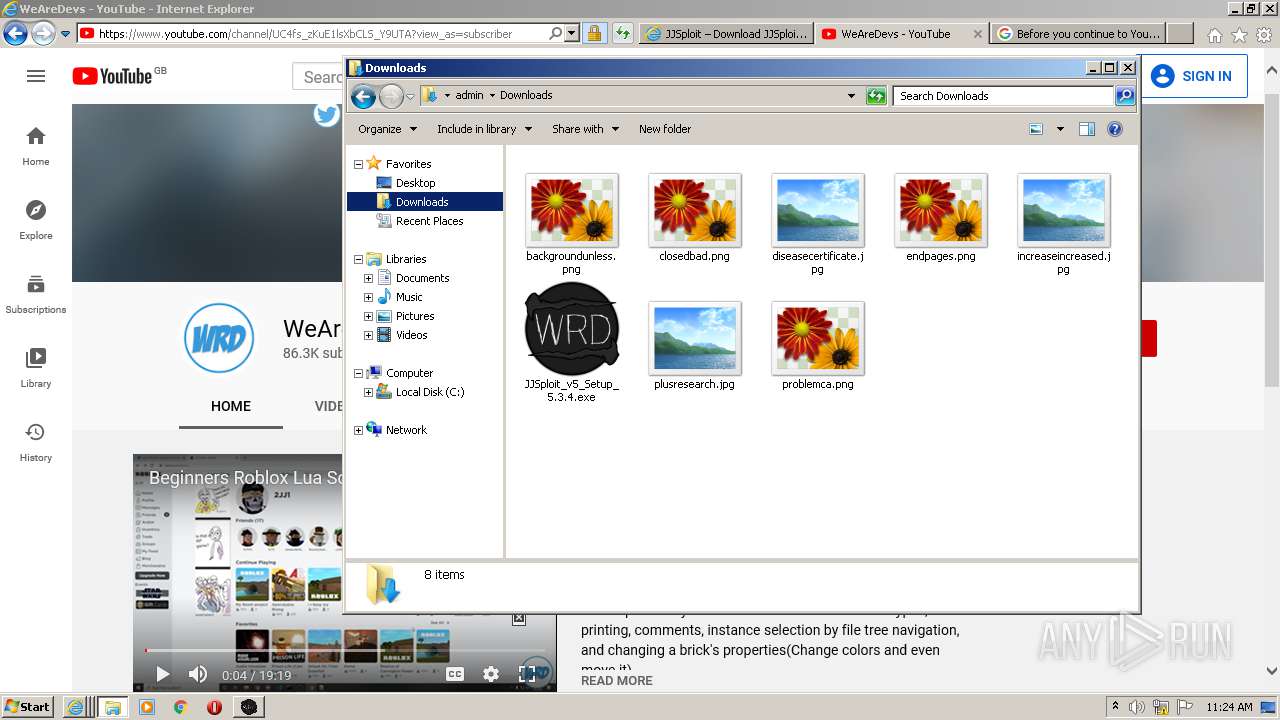
Task: Select Desktop under Favorites
Action: pyautogui.click(x=415, y=183)
